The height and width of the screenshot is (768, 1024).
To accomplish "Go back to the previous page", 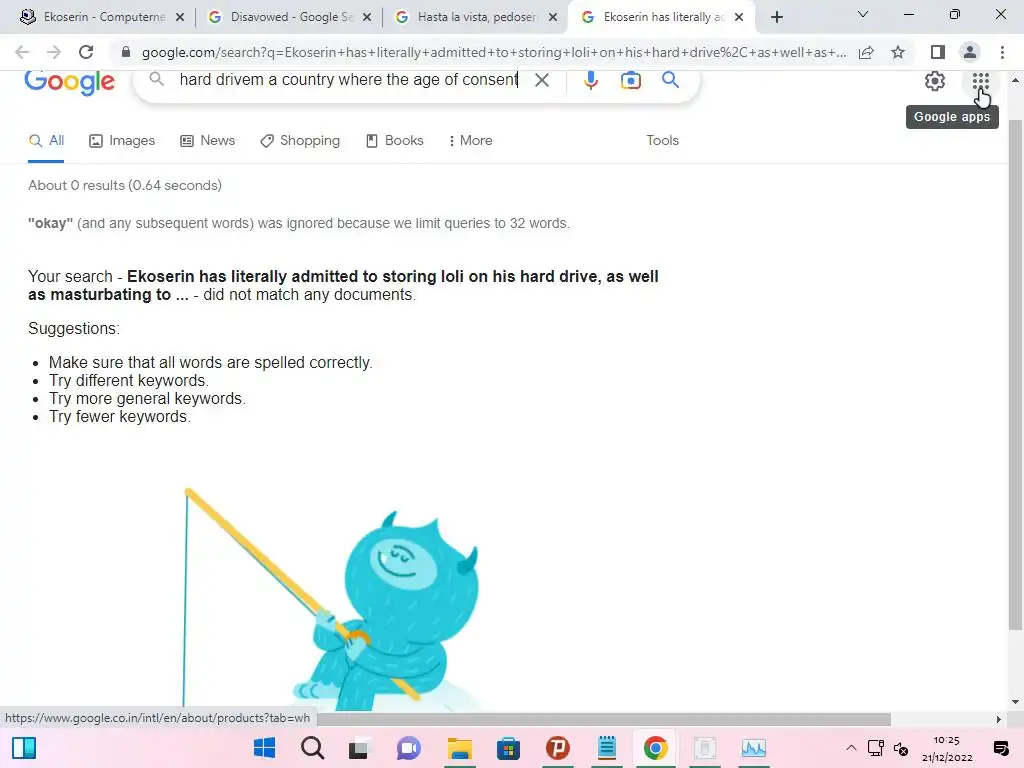I will pos(22,52).
